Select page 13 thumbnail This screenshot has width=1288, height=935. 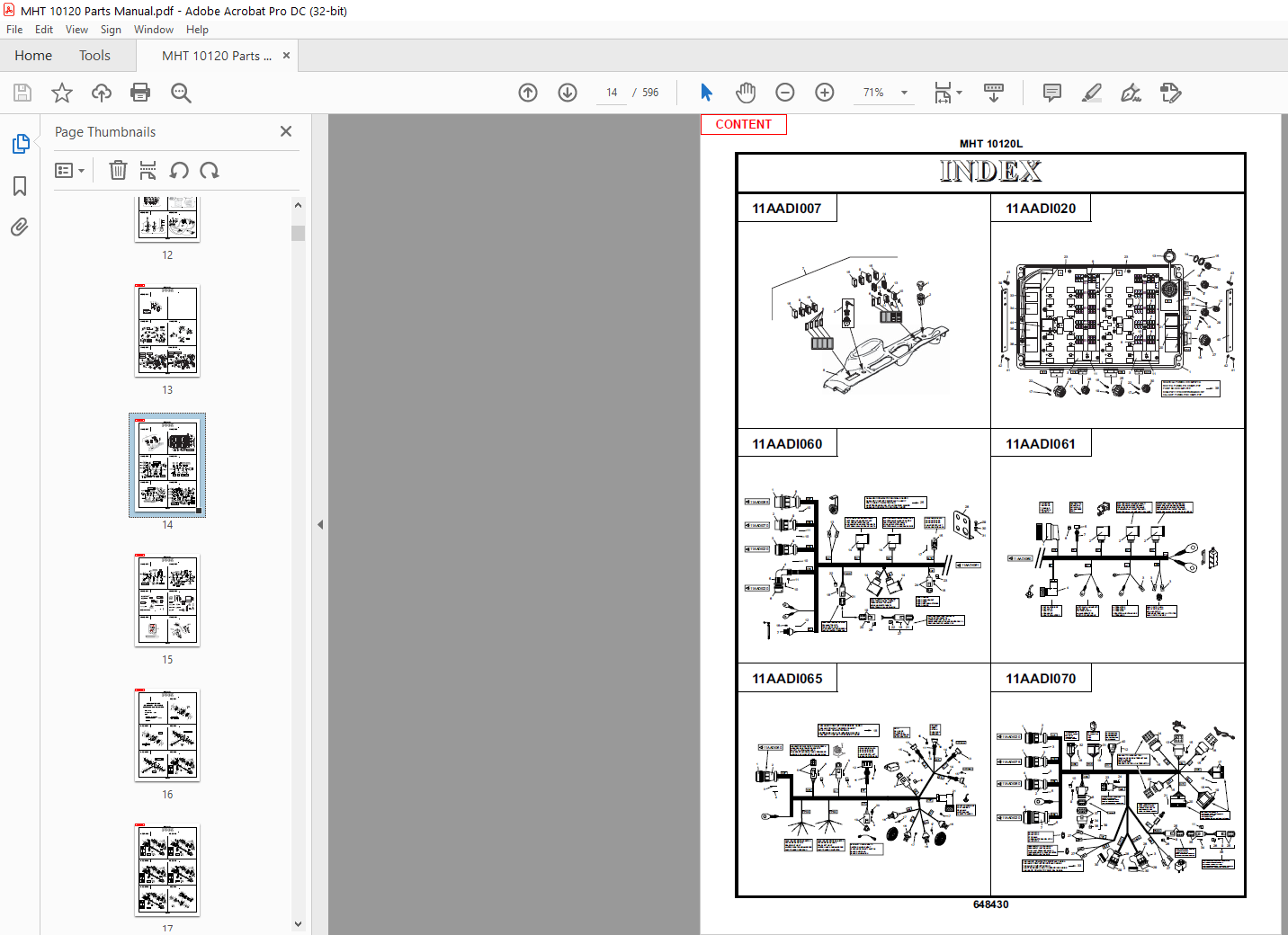tap(167, 330)
